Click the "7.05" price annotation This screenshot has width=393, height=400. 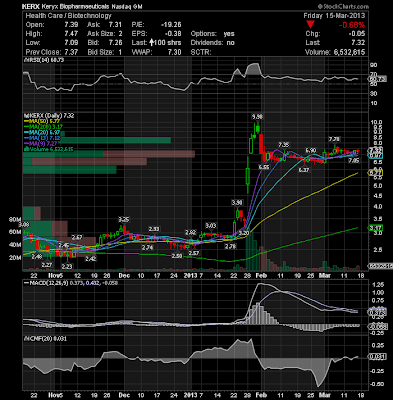click(354, 161)
